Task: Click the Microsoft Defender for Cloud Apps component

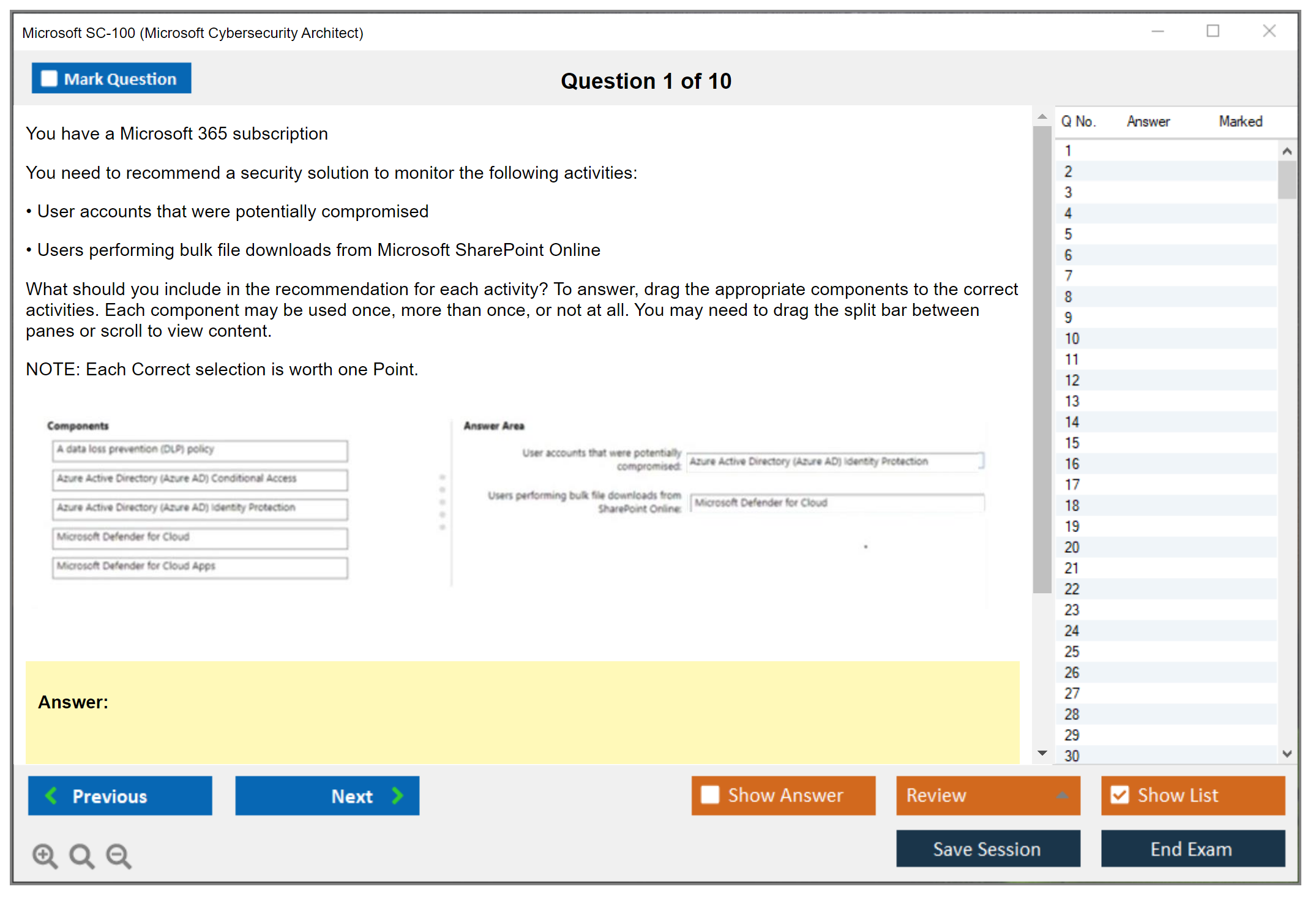Action: pos(200,566)
